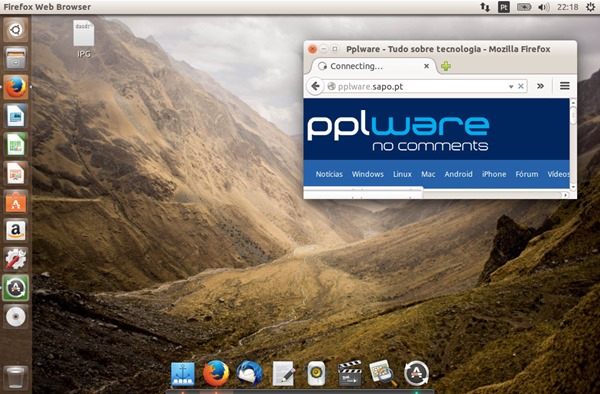Open Ubuntu Software Center in launcher
This screenshot has width=600, height=394.
click(x=16, y=202)
